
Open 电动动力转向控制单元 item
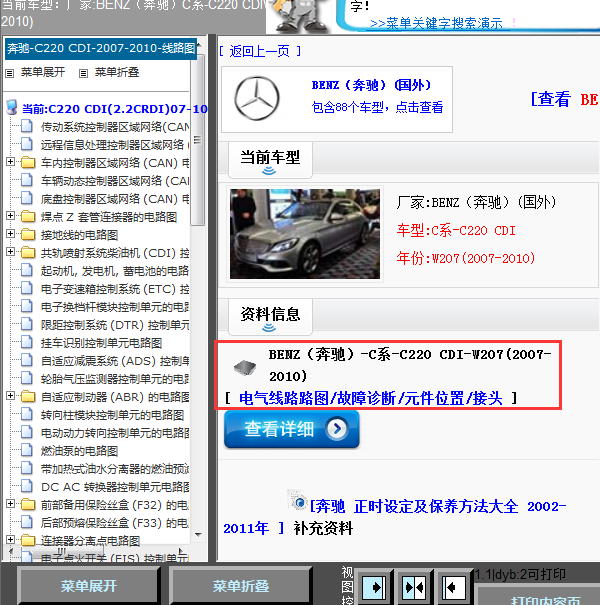115,433
